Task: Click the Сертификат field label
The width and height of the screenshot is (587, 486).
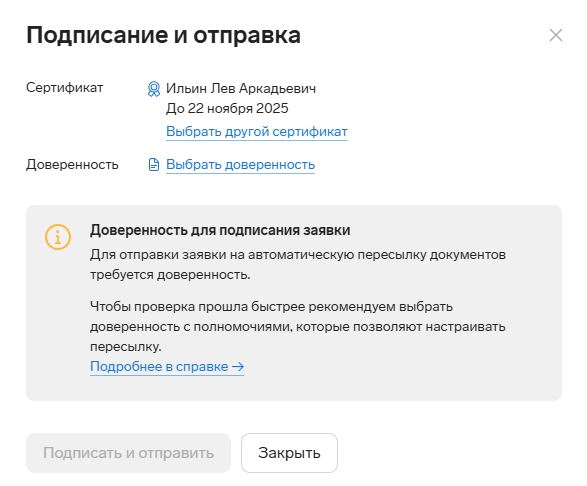Action: coord(64,88)
